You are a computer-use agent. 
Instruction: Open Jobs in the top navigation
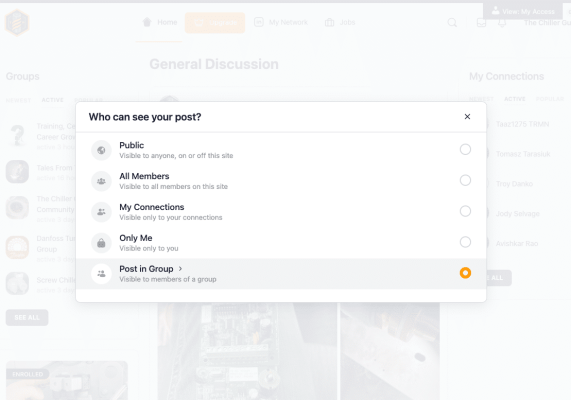pos(340,22)
